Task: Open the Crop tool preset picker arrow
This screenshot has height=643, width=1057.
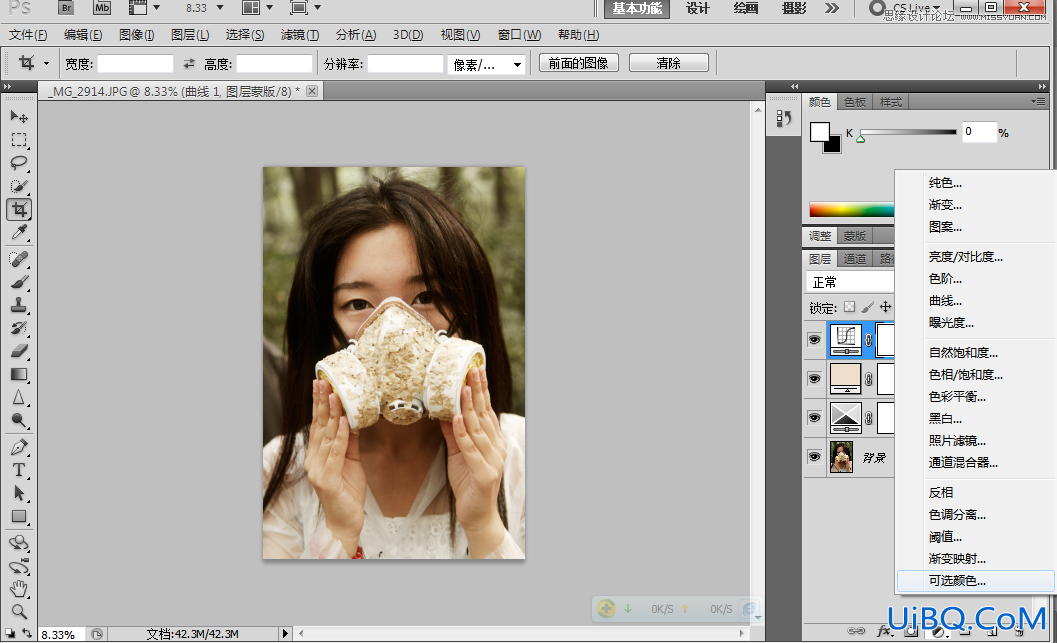Action: point(46,63)
